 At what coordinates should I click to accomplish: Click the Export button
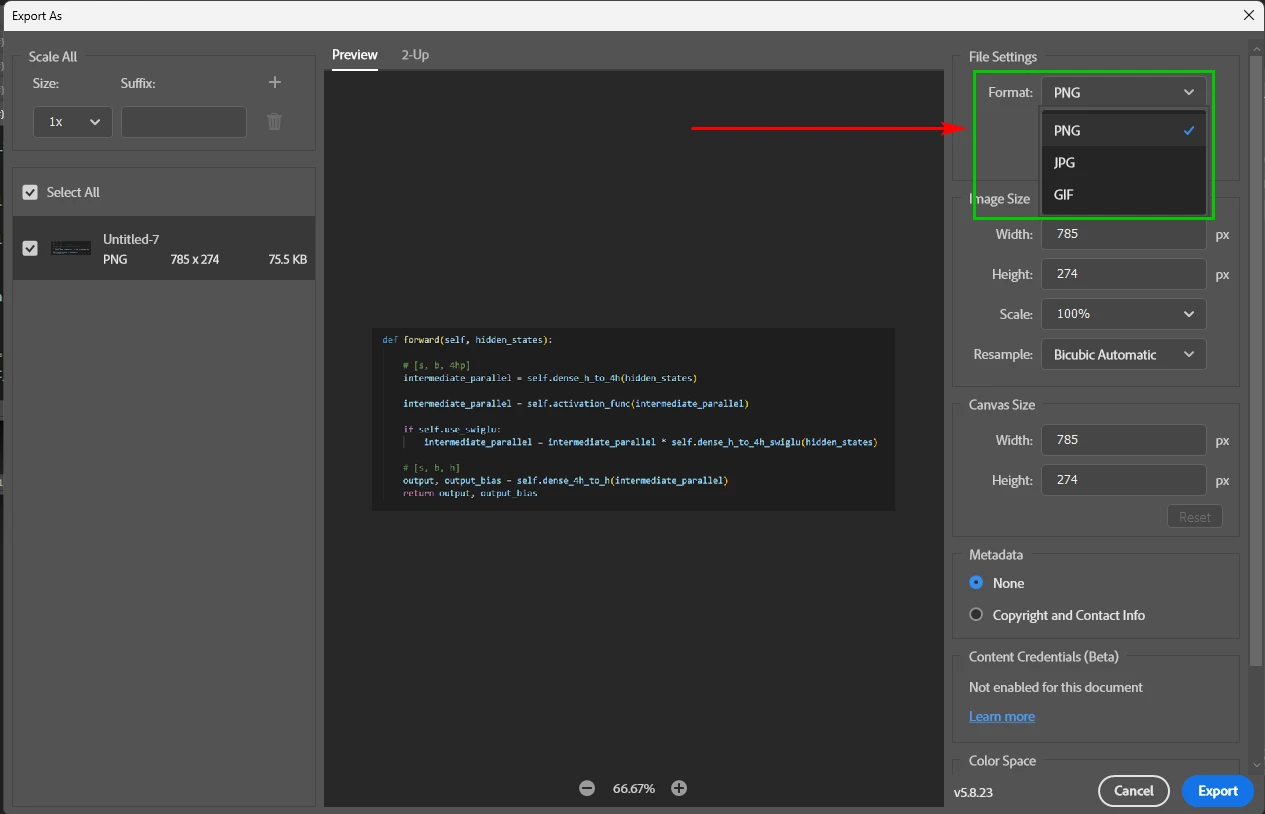pos(1218,791)
